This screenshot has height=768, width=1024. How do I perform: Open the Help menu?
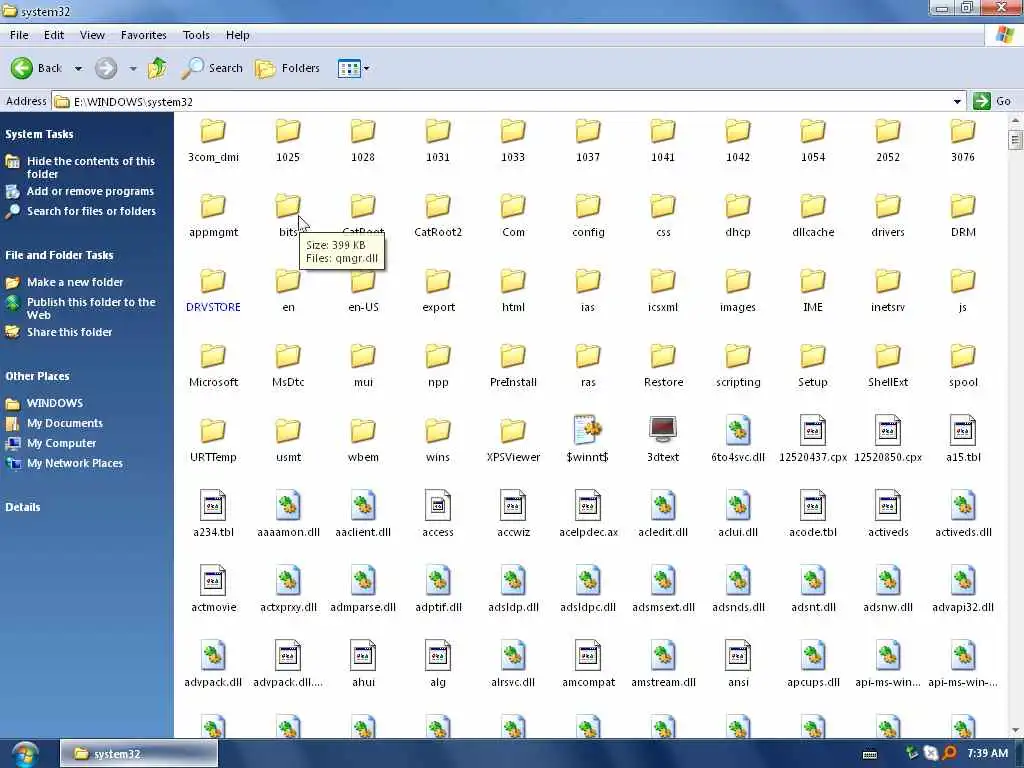click(238, 35)
